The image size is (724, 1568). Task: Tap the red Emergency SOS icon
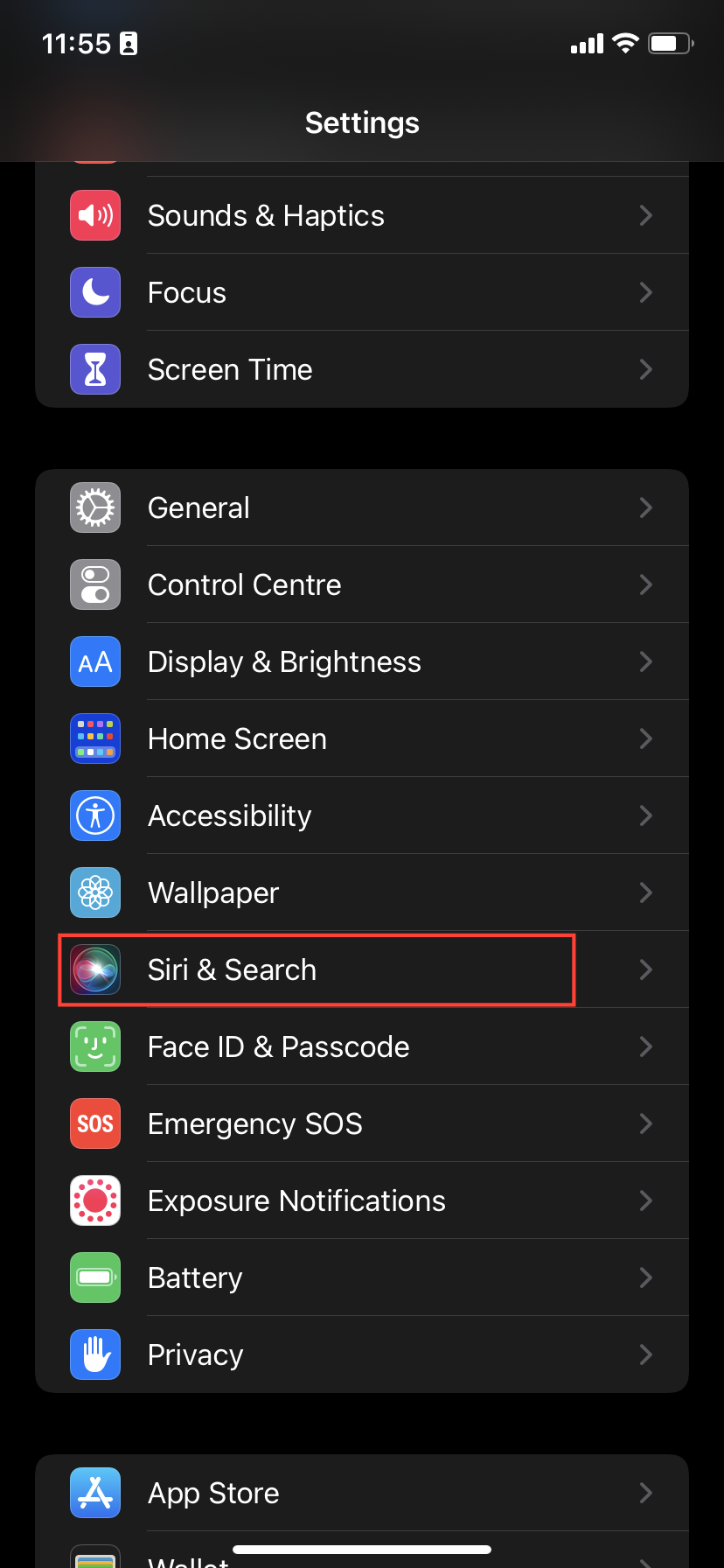pos(95,1123)
